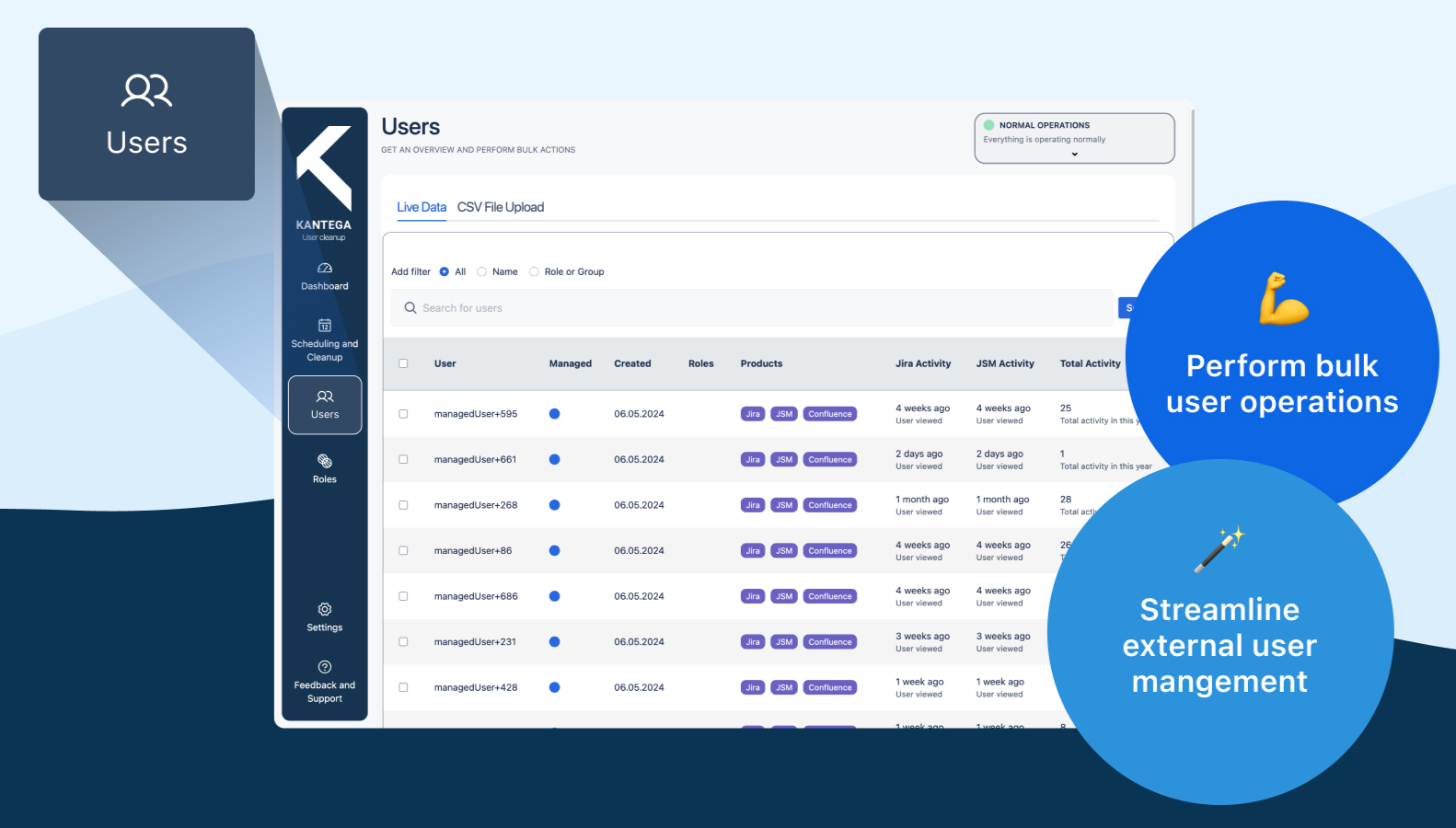Screen dimensions: 1456x828
Task: Check the box for managedUser+686
Action: tap(403, 596)
